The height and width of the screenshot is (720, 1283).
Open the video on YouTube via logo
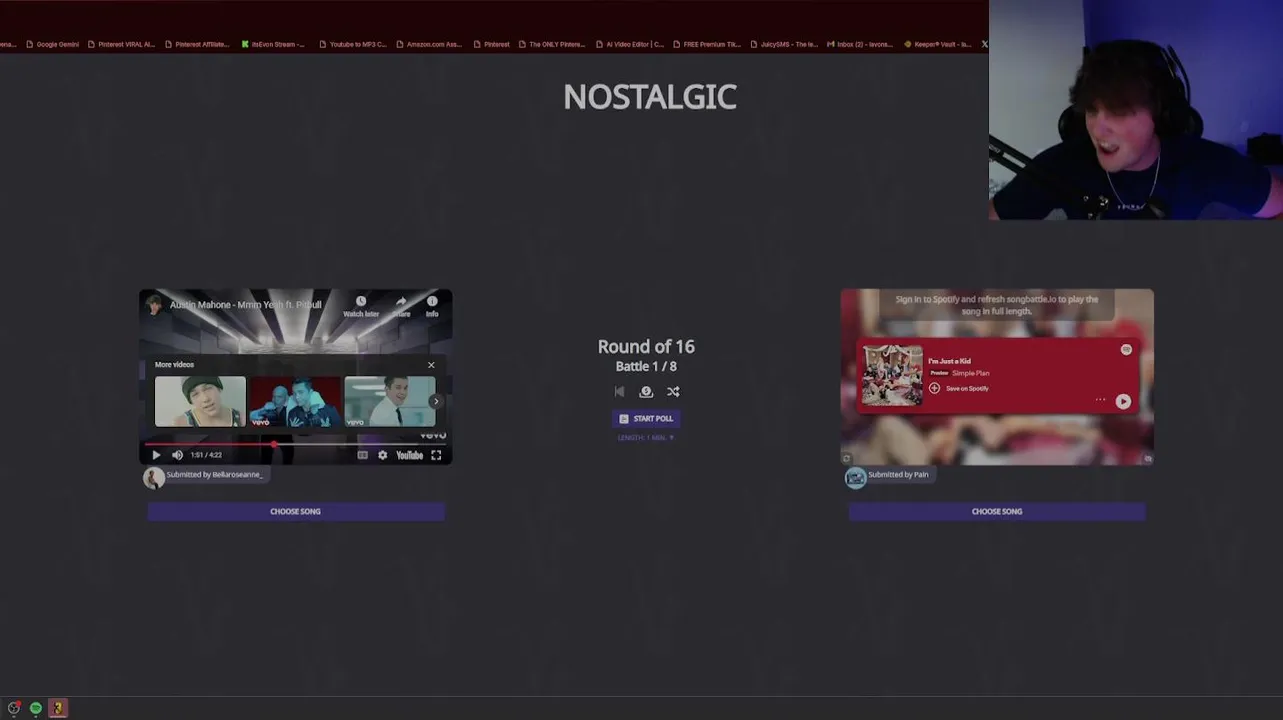click(409, 455)
